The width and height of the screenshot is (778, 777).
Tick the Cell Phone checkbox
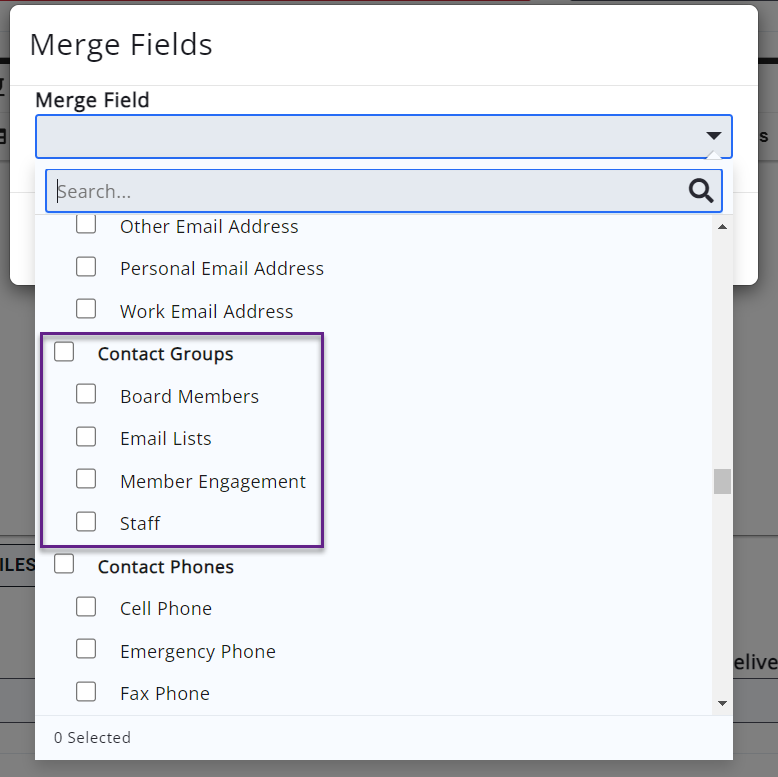[x=86, y=607]
